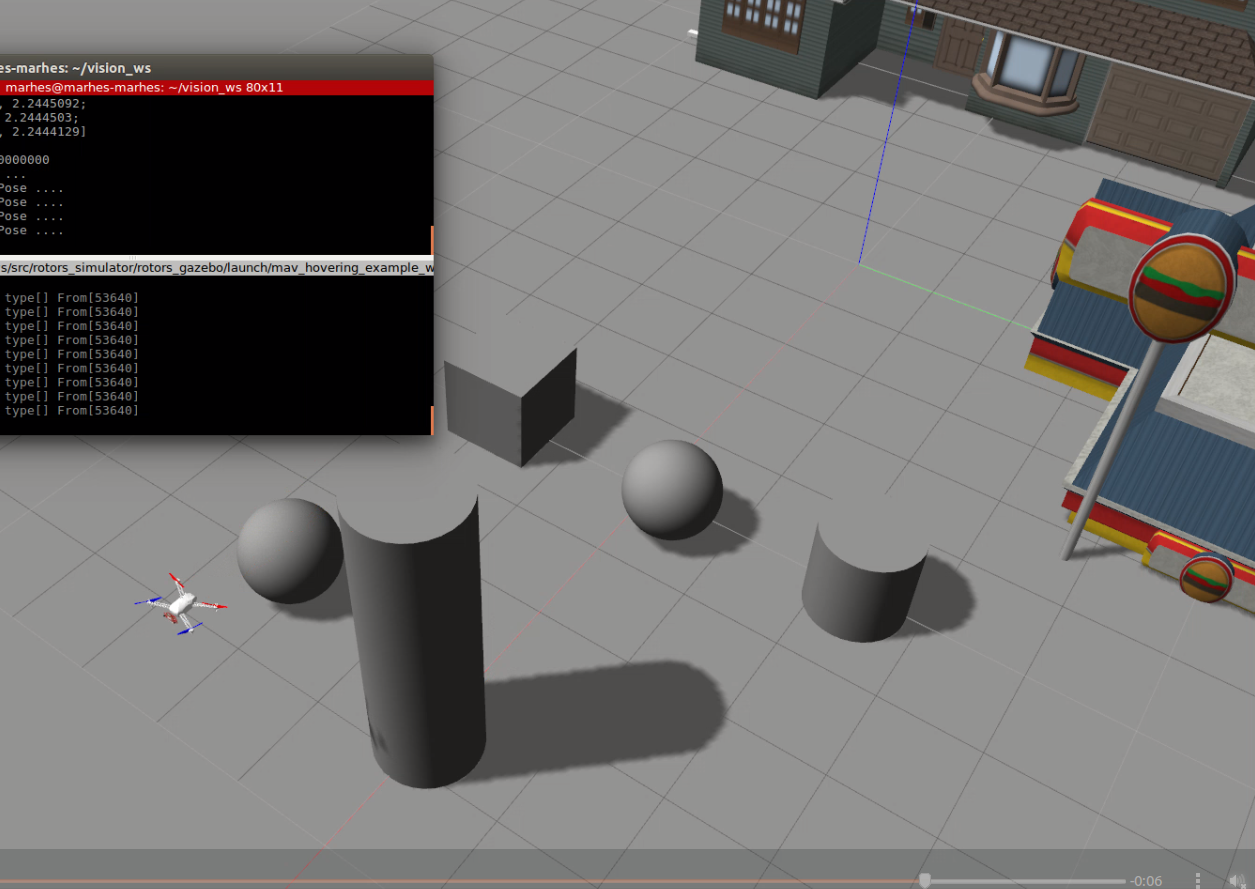Open the three-dot more options menu
Viewport: 1255px width, 889px height.
pyautogui.click(x=1199, y=881)
